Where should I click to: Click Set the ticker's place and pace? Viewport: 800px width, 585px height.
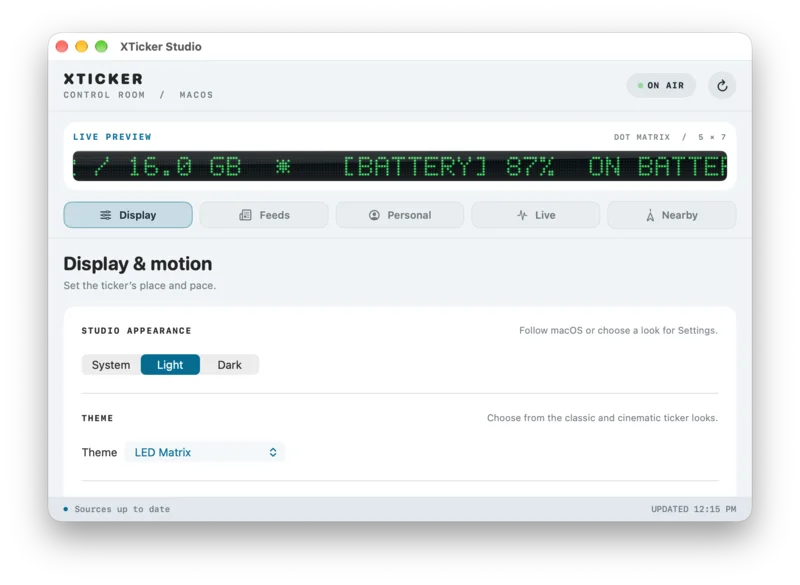click(140, 286)
